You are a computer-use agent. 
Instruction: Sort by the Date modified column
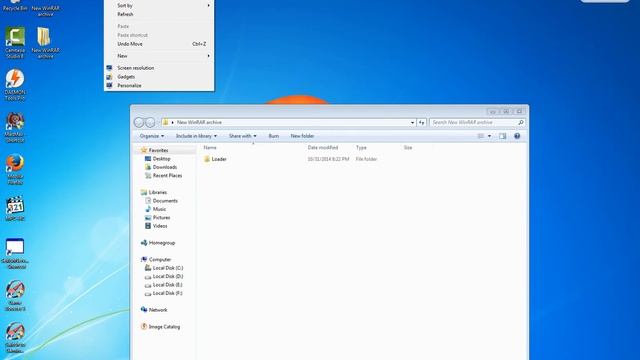click(x=323, y=147)
